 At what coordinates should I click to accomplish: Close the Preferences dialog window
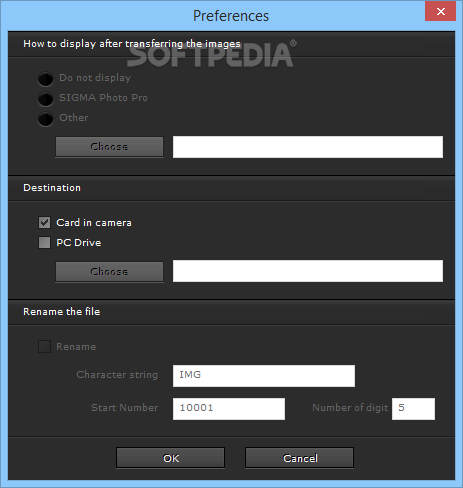[x=440, y=12]
